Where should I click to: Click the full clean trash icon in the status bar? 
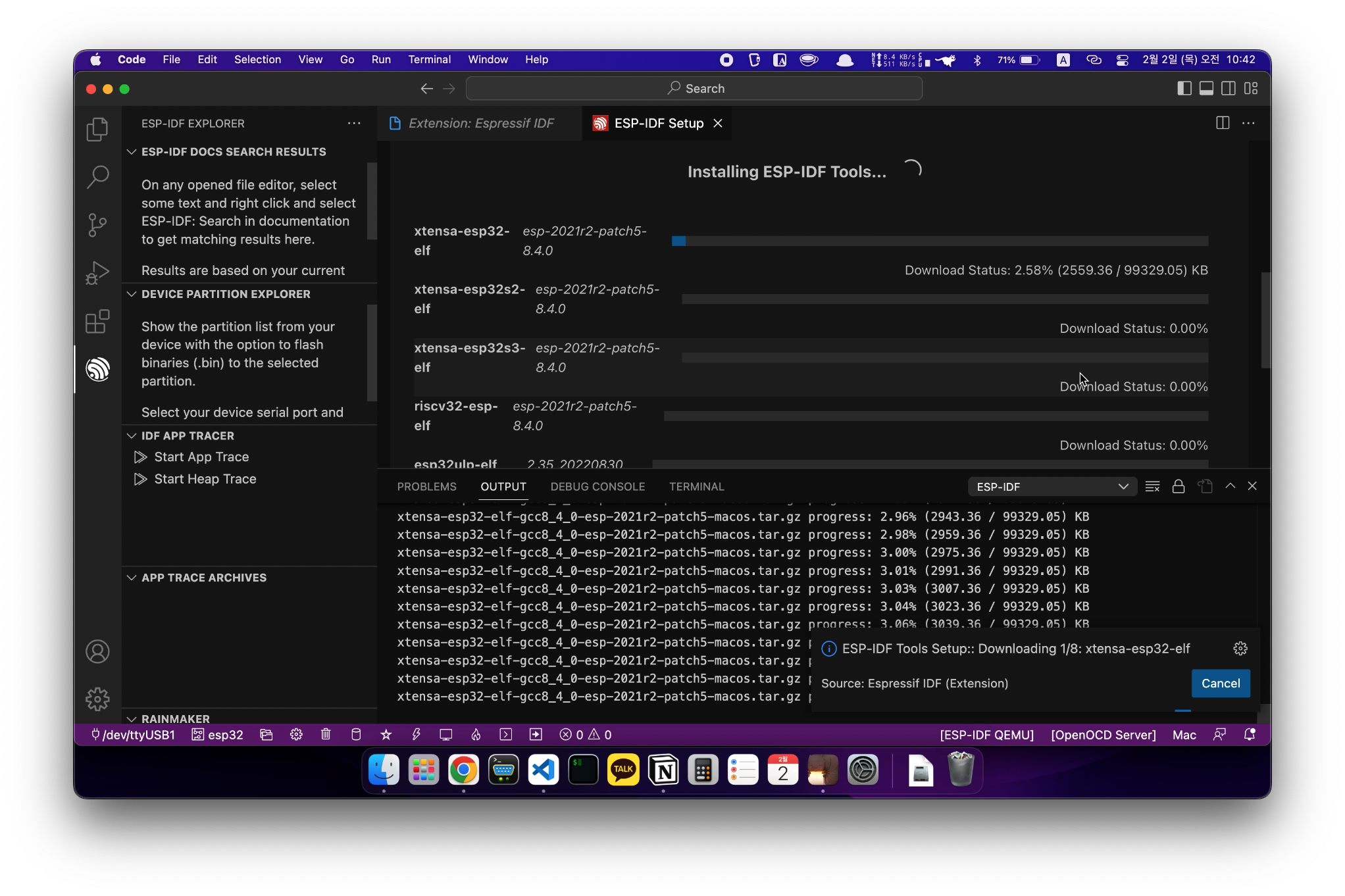click(x=326, y=735)
